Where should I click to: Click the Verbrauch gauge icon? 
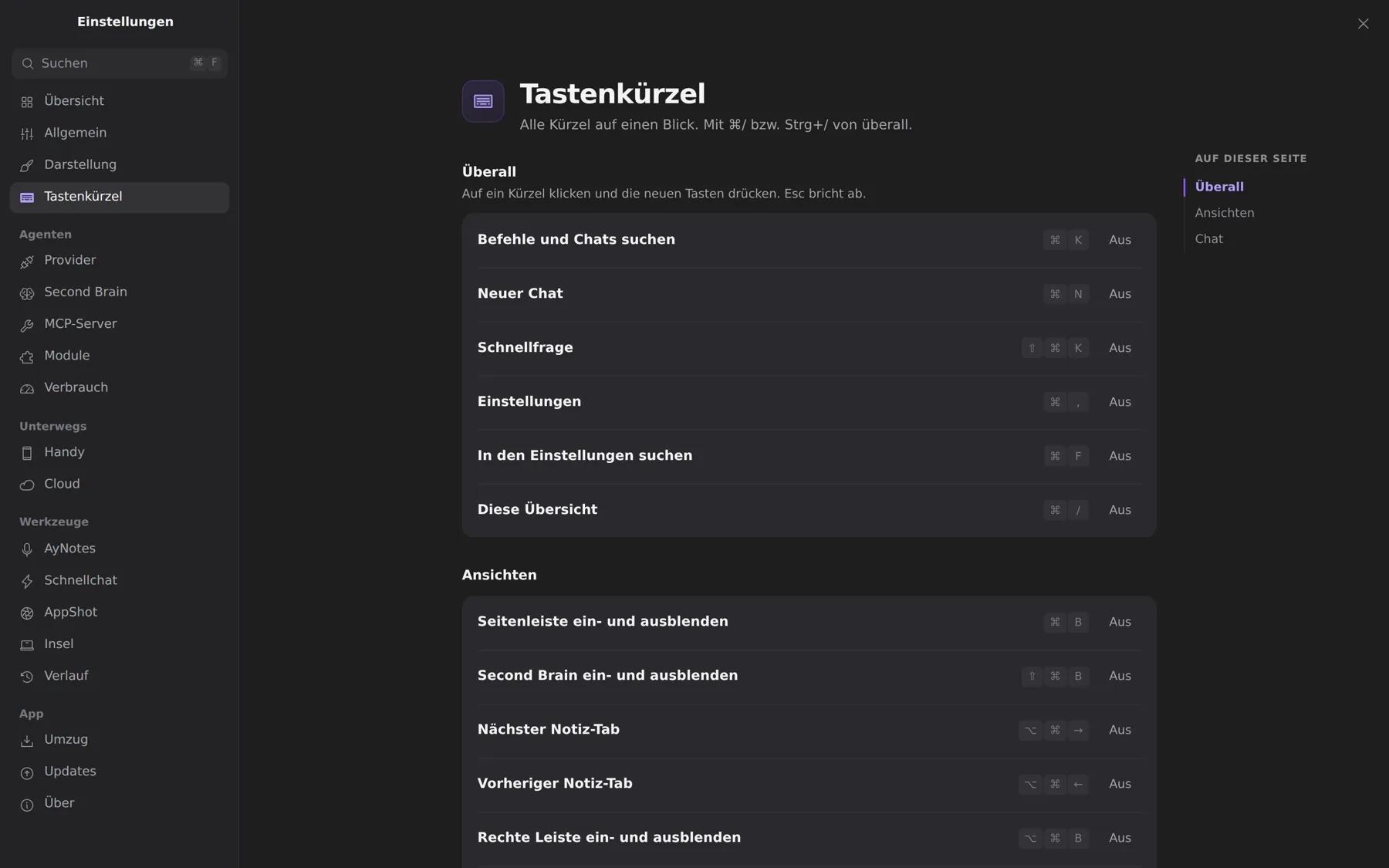click(27, 388)
